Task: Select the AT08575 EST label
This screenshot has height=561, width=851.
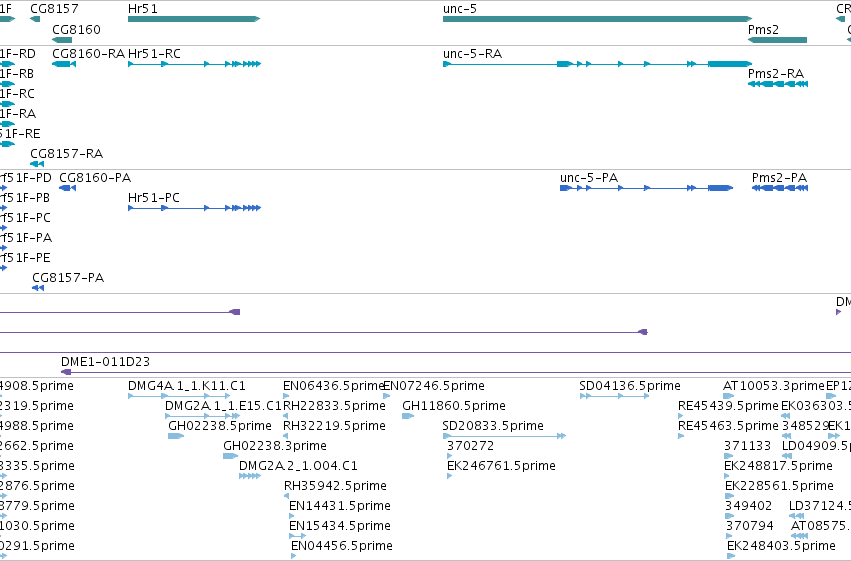Action: point(821,526)
